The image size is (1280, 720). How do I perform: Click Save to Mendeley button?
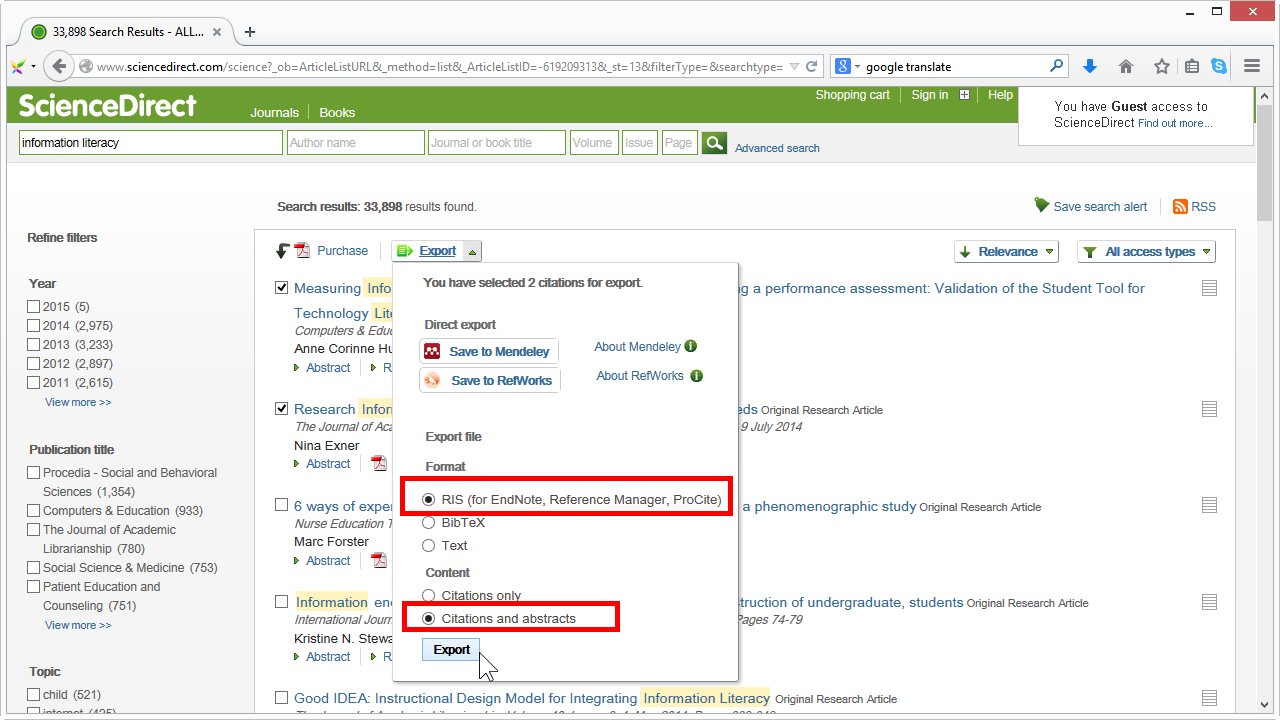click(489, 351)
